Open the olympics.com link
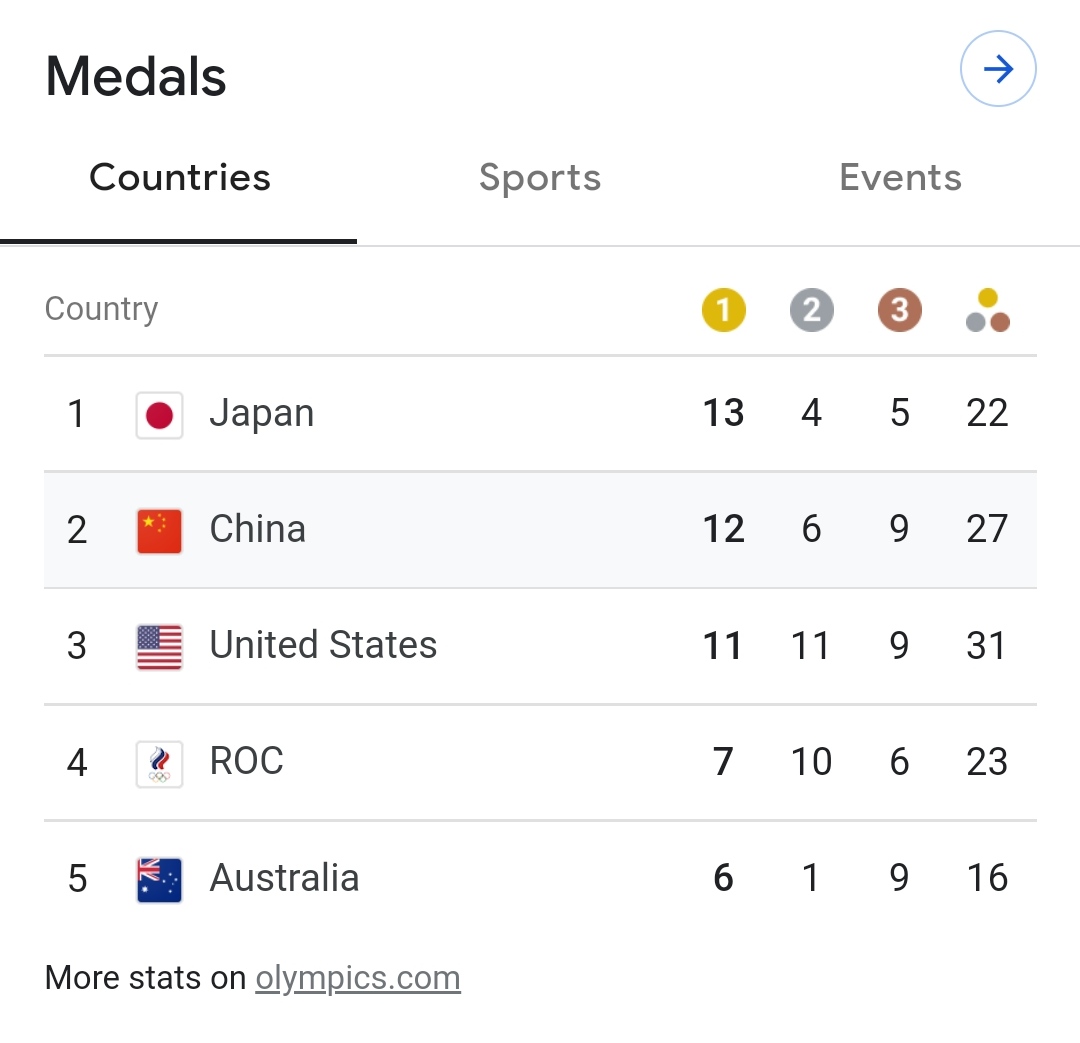Viewport: 1080px width, 1043px height. pos(358,978)
